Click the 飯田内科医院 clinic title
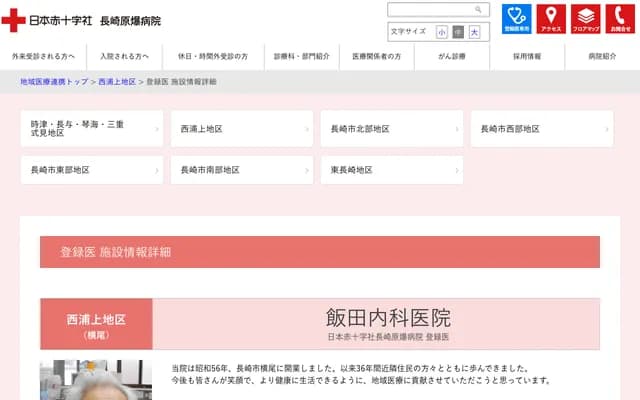Viewport: 640px width, 400px height. point(388,318)
